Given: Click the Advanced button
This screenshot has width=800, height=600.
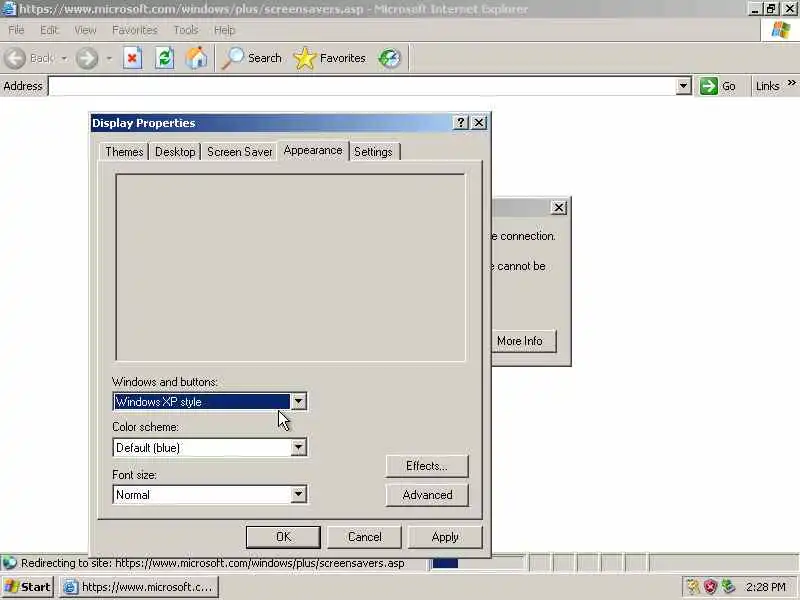Looking at the screenshot, I should coord(427,495).
